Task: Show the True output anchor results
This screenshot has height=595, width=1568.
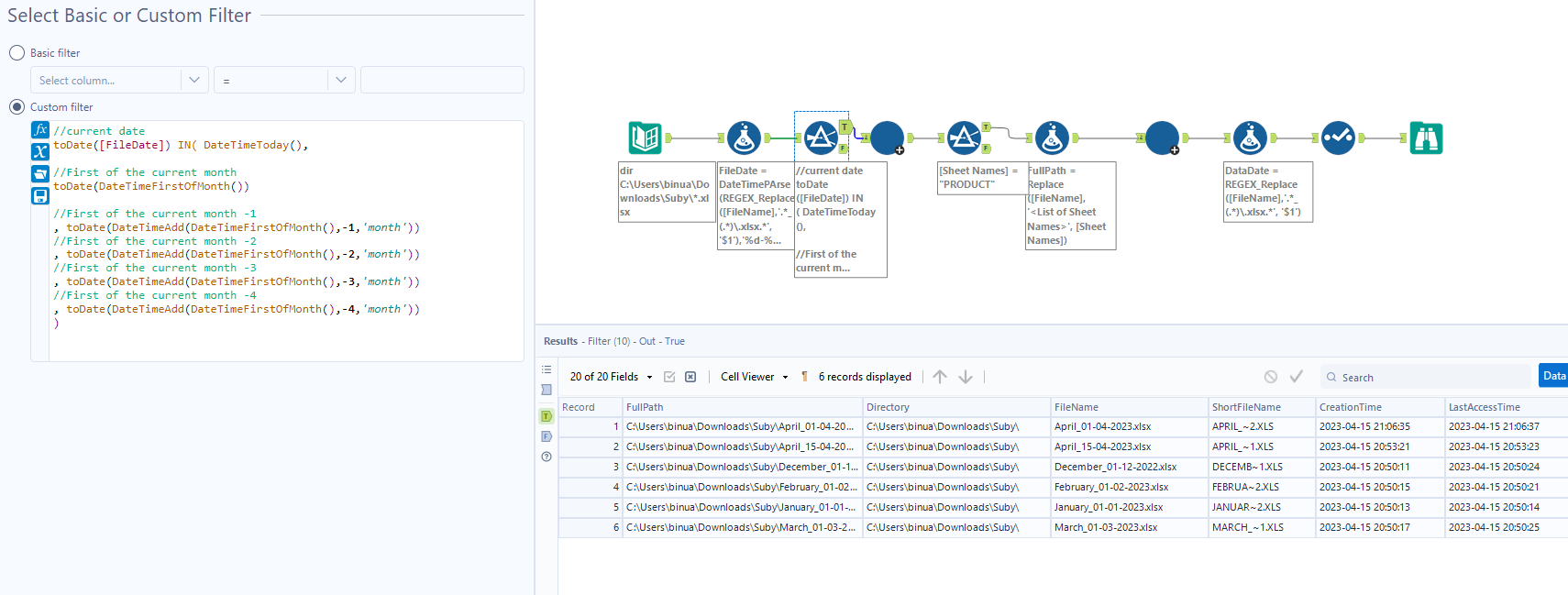Action: click(x=547, y=416)
